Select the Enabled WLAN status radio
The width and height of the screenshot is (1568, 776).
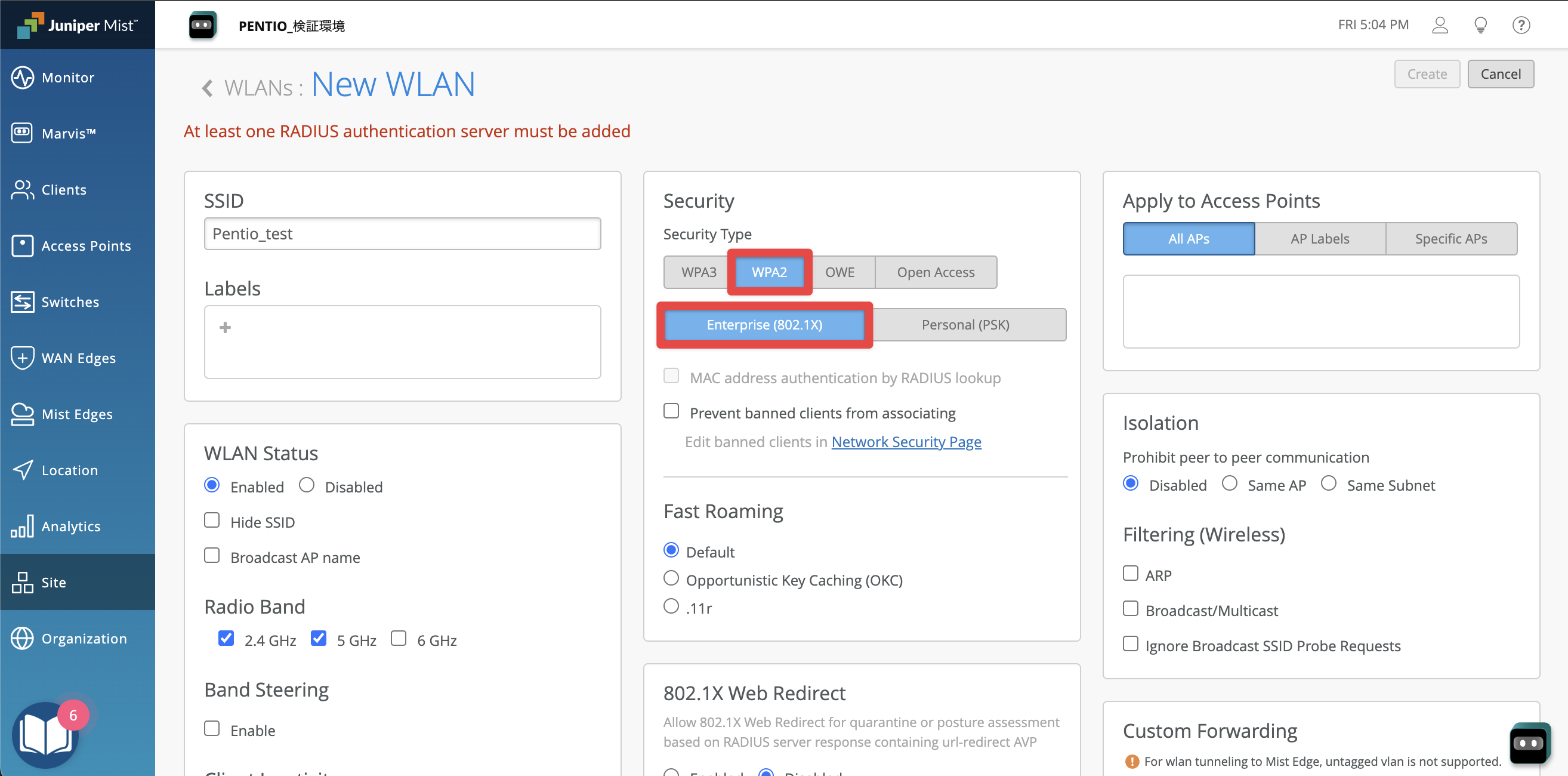coord(211,485)
